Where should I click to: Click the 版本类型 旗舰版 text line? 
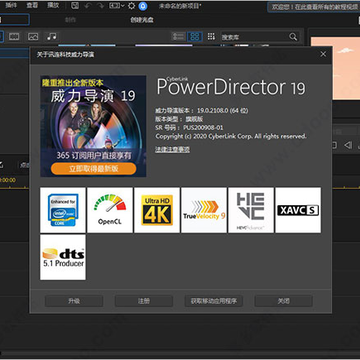pos(179,119)
